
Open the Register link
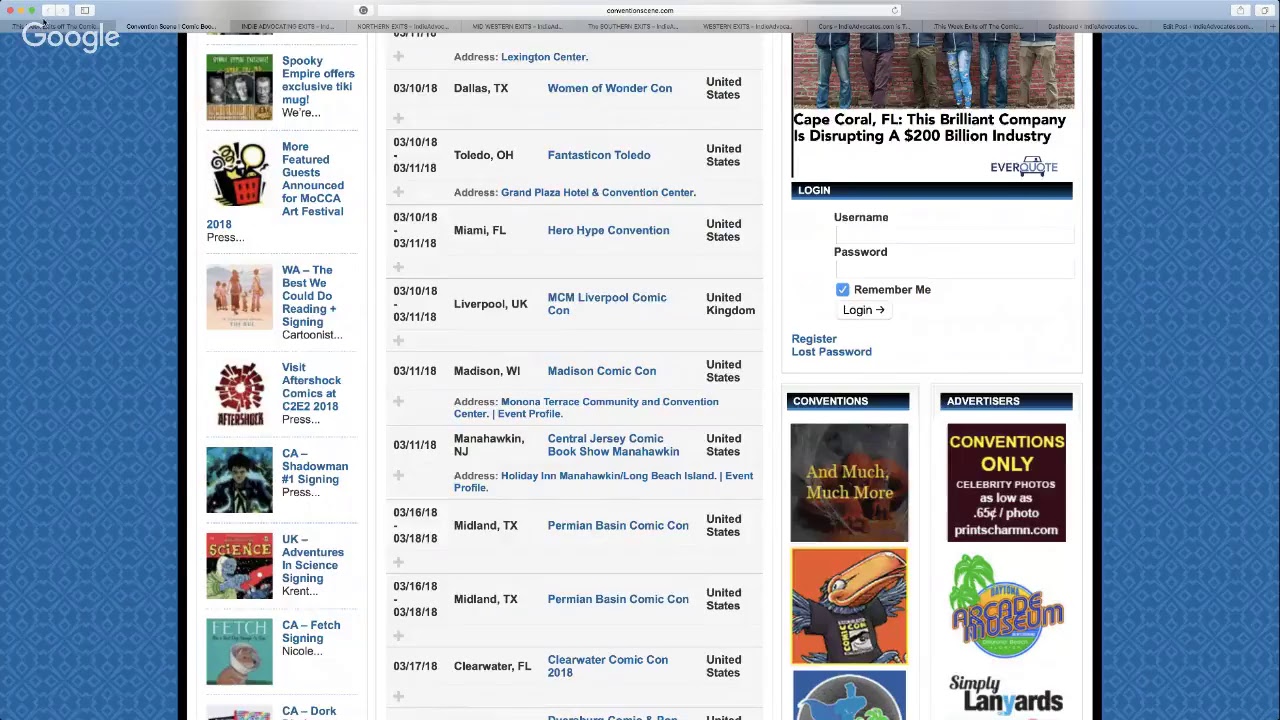(x=814, y=339)
